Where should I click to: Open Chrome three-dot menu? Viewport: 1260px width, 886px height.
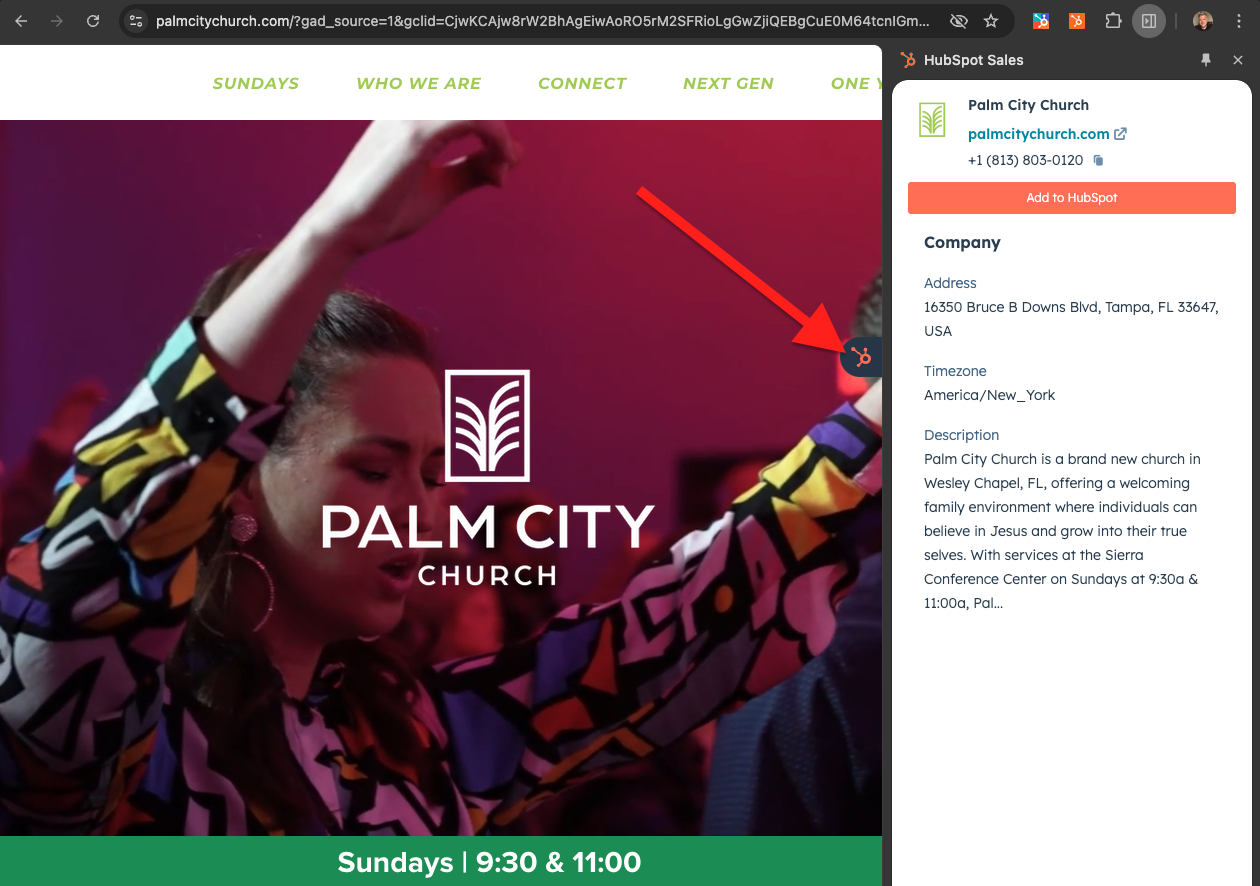(x=1239, y=20)
